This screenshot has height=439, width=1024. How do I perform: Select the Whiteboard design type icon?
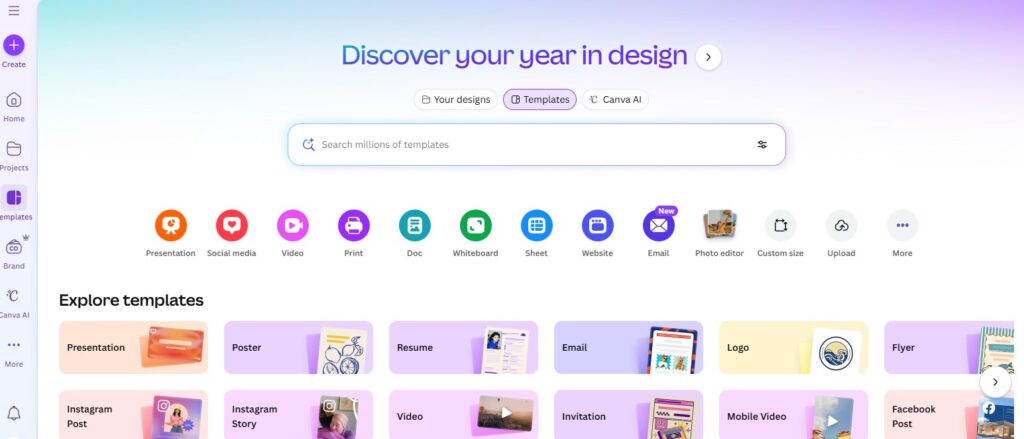point(475,225)
